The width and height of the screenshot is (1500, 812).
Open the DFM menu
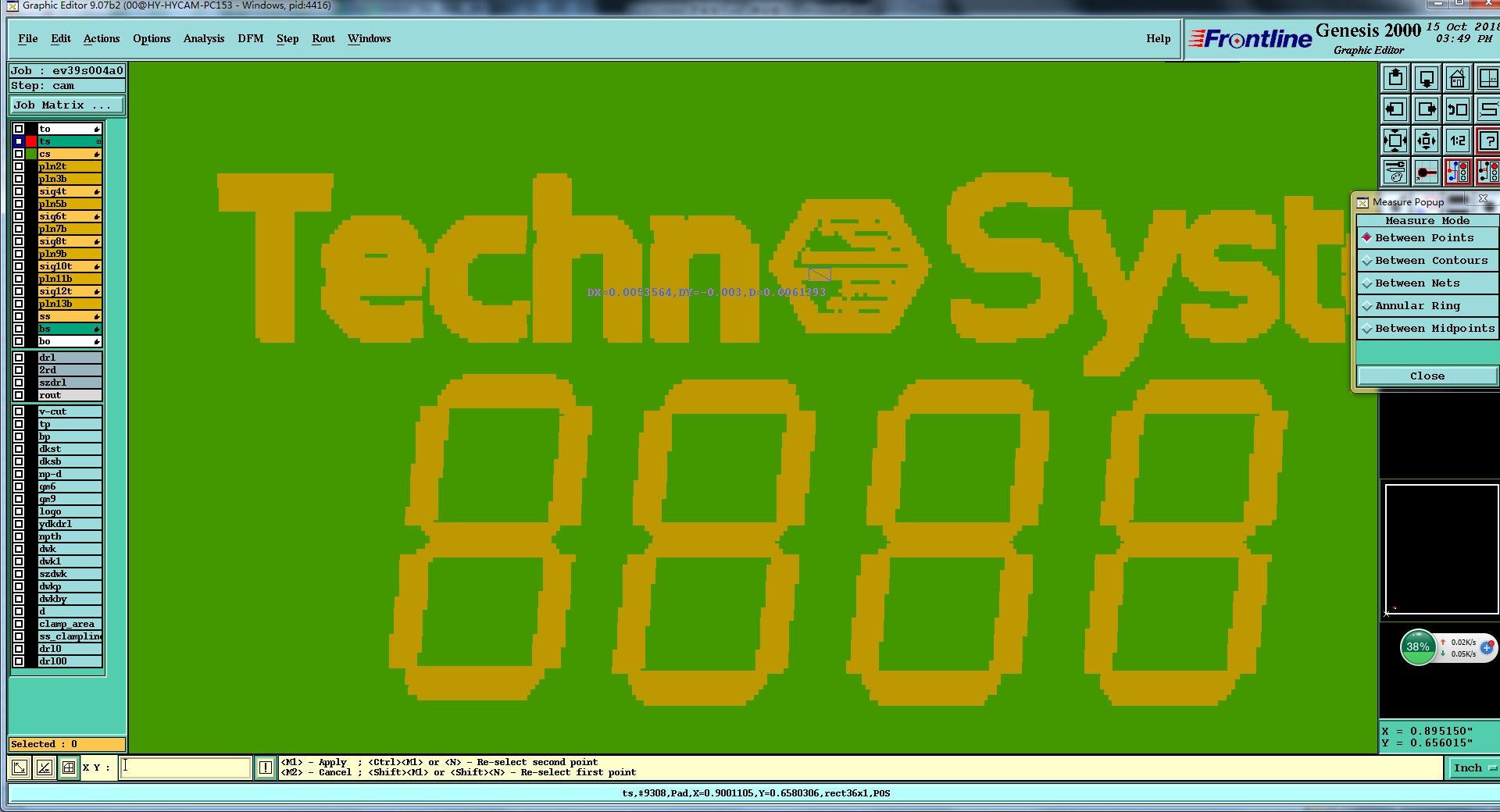(251, 39)
